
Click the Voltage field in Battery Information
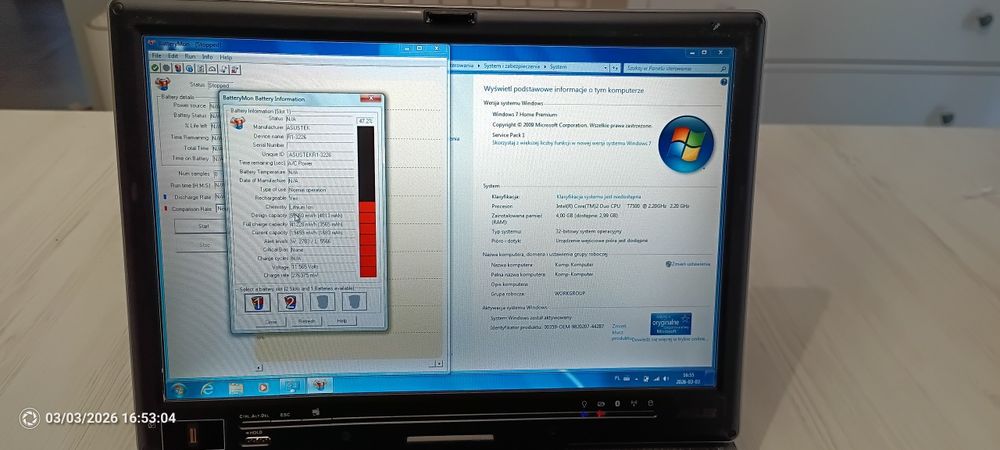(323, 267)
